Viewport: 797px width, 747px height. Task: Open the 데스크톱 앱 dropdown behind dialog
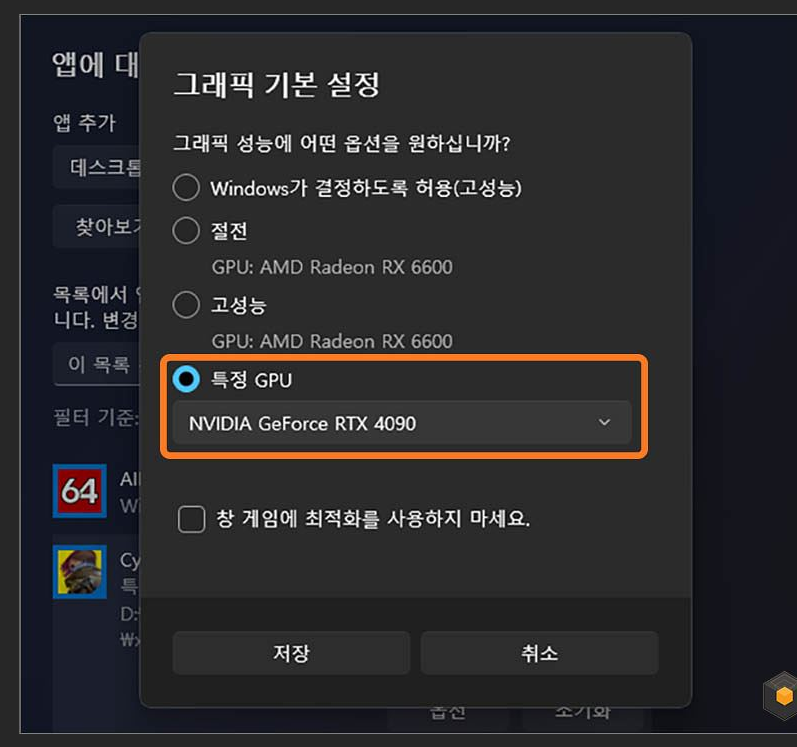tap(96, 167)
